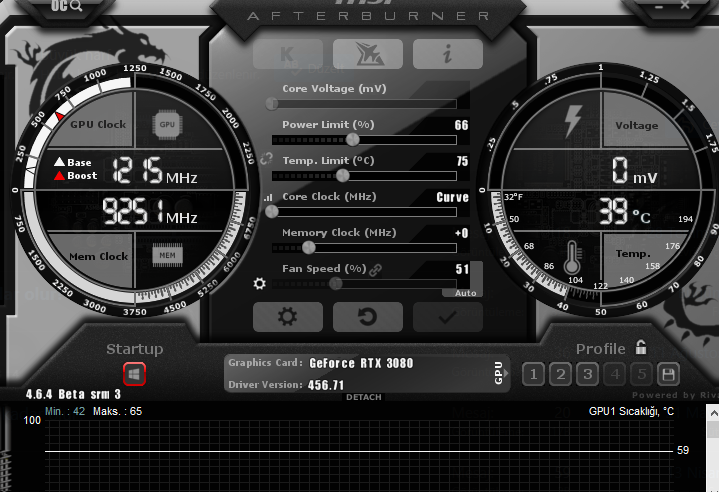Click the GPU chip icon on gauge
The height and width of the screenshot is (492, 719).
point(167,124)
